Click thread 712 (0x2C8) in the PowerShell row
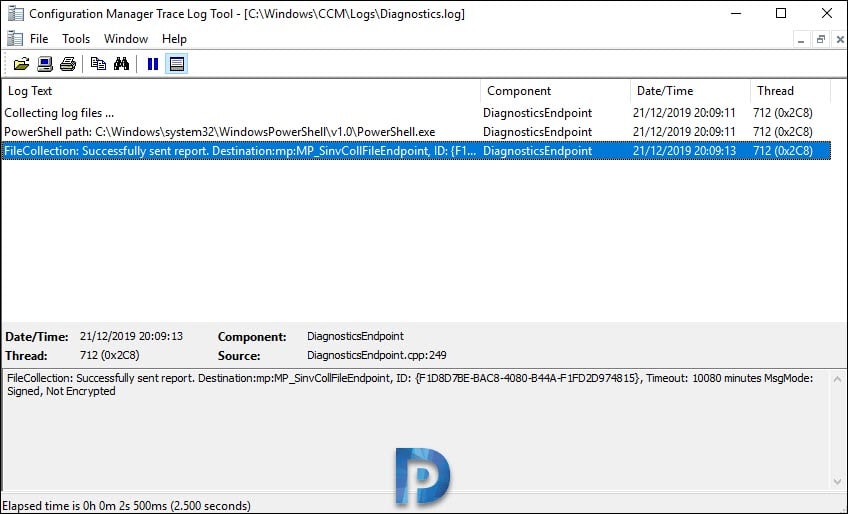 coord(783,132)
